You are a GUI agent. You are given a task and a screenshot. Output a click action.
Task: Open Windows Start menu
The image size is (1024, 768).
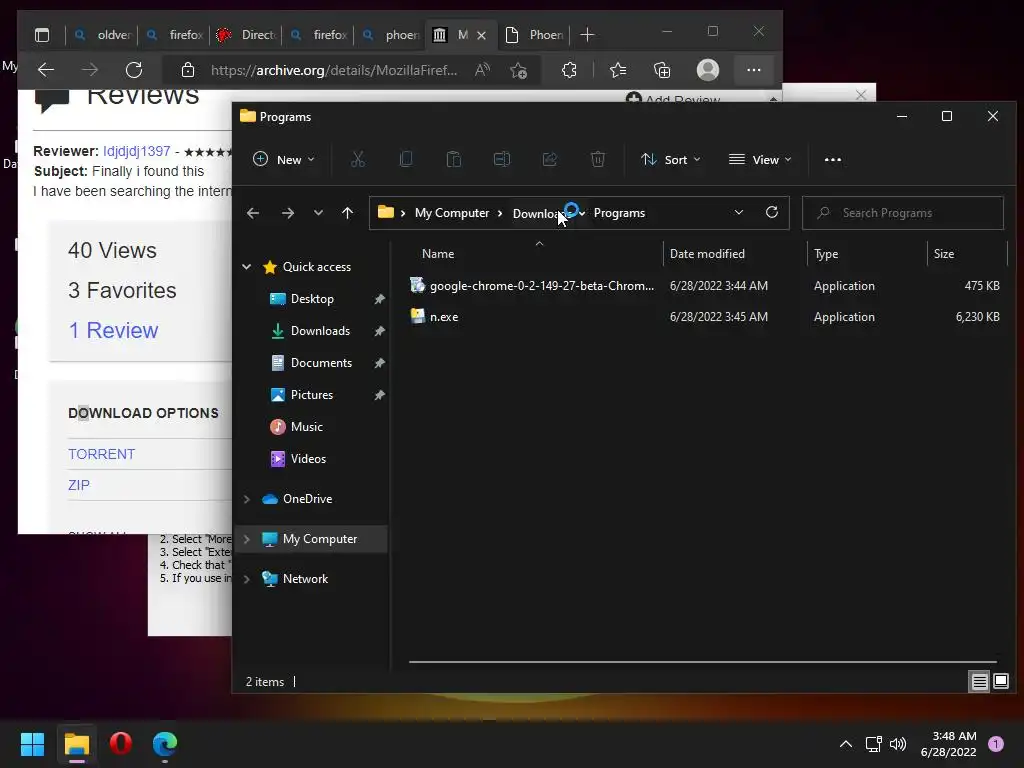[32, 744]
